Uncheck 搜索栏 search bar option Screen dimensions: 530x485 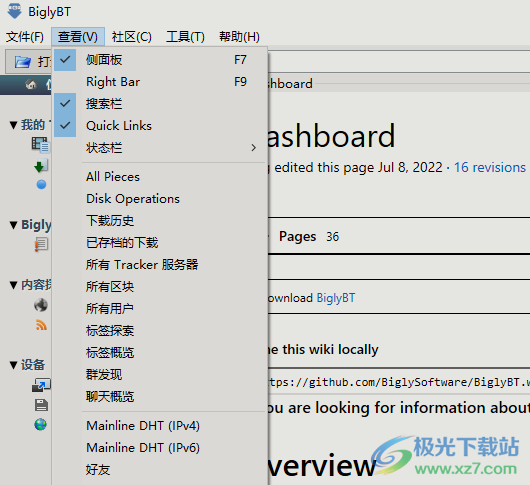click(x=159, y=104)
